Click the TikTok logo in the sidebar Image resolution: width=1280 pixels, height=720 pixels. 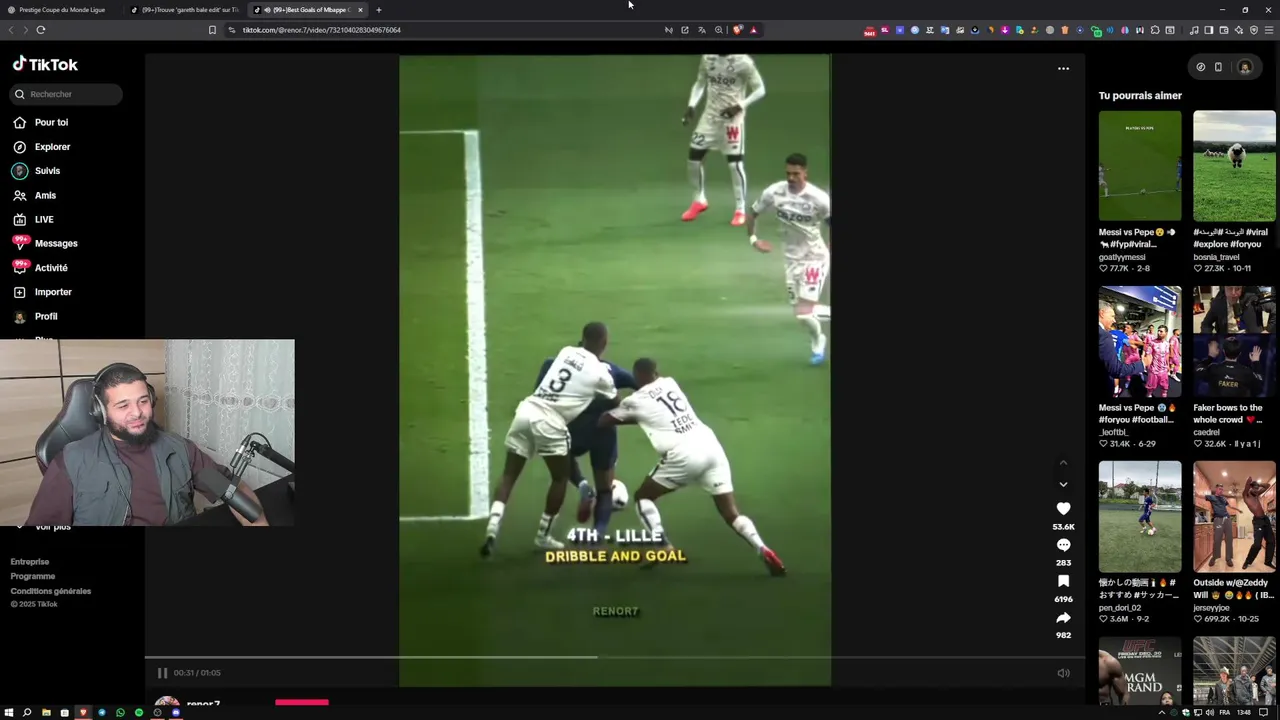coord(45,64)
